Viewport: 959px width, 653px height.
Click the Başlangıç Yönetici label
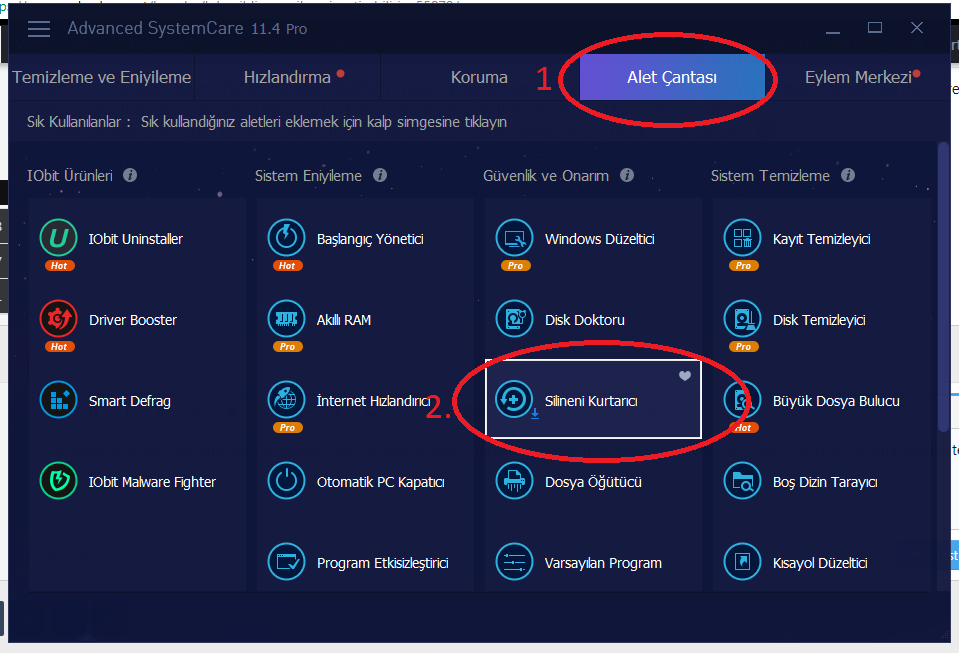[x=370, y=239]
